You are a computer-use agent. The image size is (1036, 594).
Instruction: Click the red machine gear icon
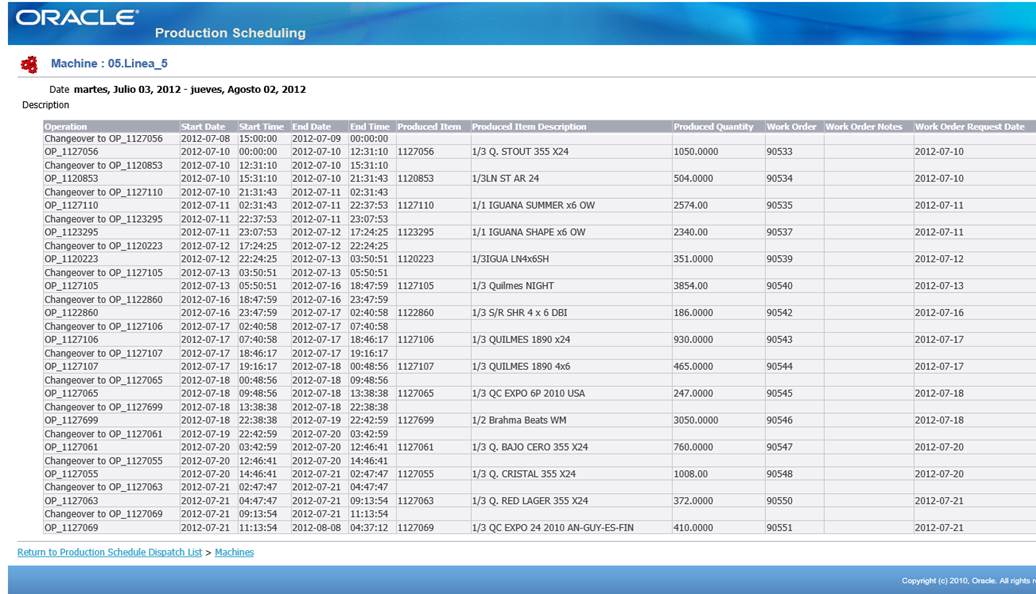tap(29, 64)
